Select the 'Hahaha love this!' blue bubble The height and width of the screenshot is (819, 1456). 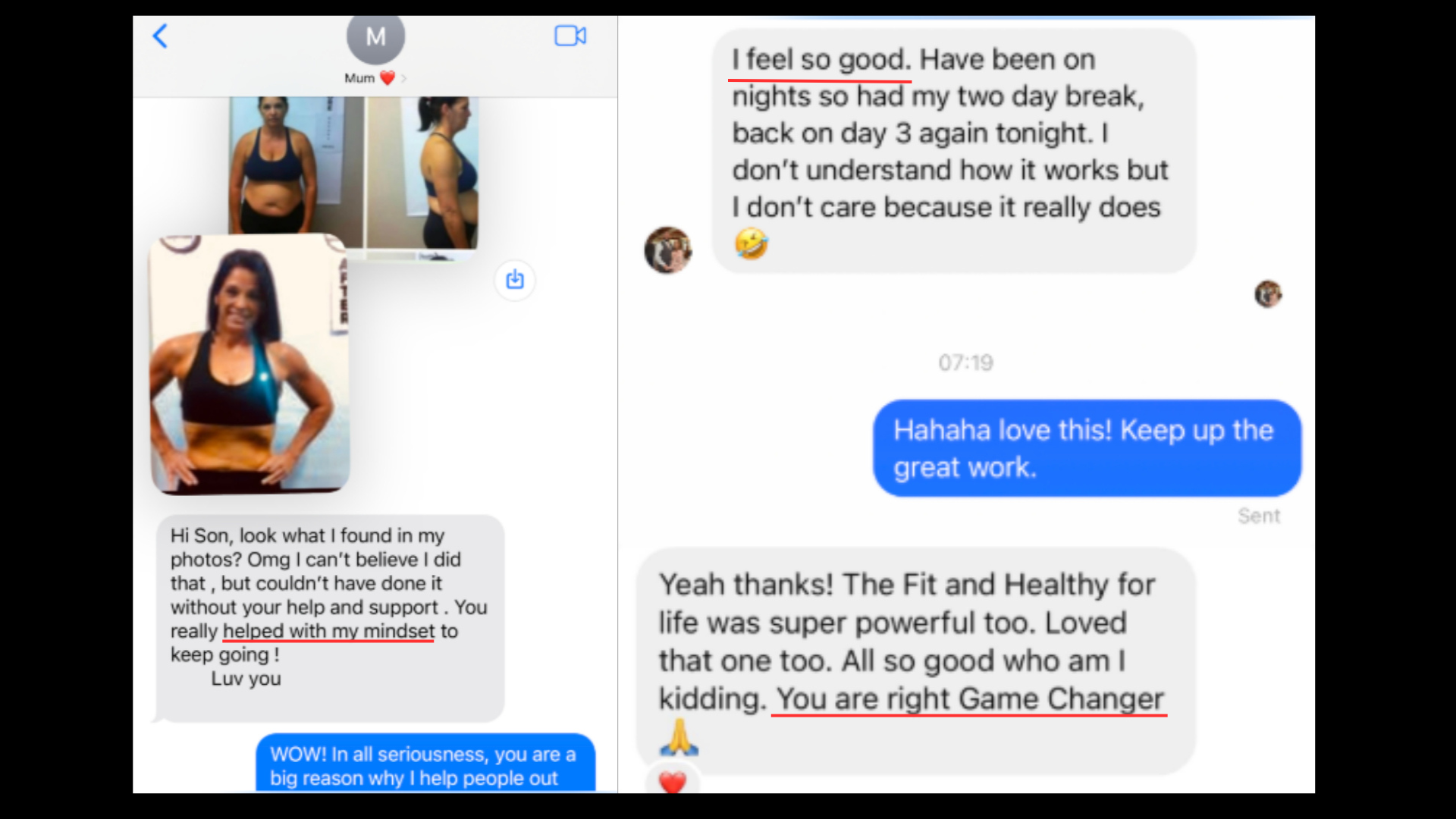coord(1087,448)
